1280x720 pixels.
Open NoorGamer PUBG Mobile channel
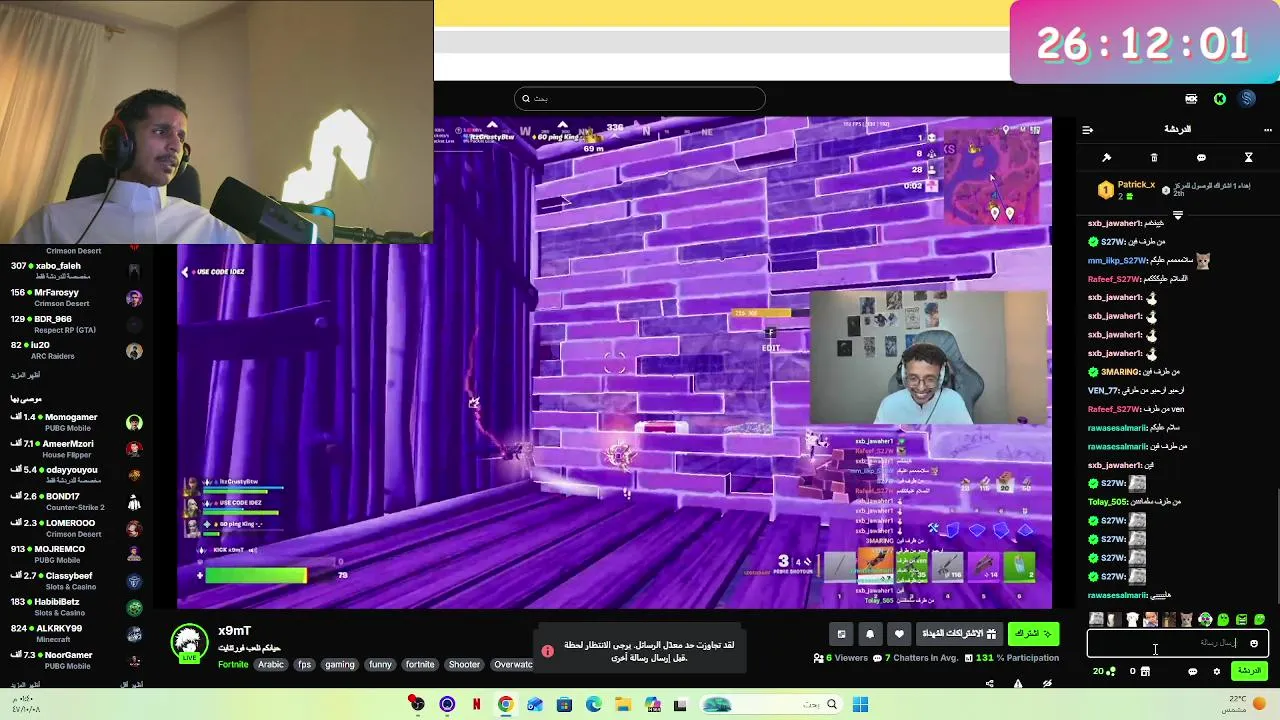click(x=76, y=660)
